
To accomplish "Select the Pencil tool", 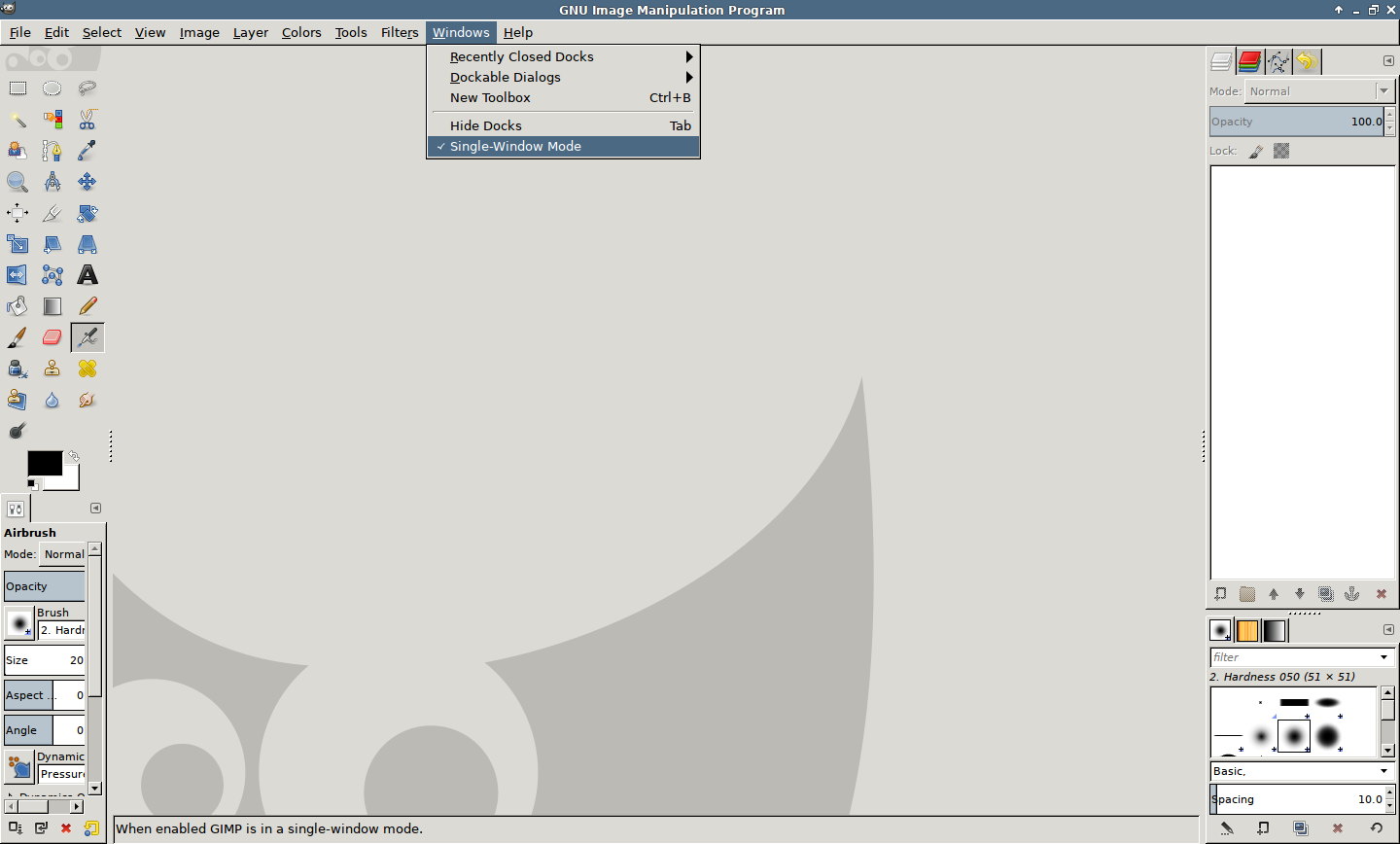I will pos(87,306).
